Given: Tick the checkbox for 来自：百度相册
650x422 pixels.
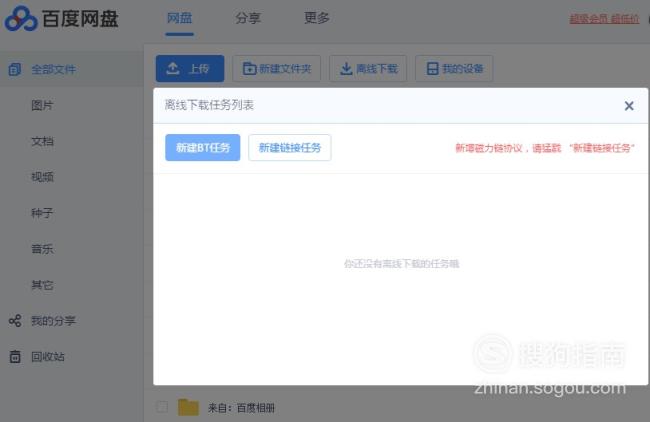Looking at the screenshot, I should (162, 407).
